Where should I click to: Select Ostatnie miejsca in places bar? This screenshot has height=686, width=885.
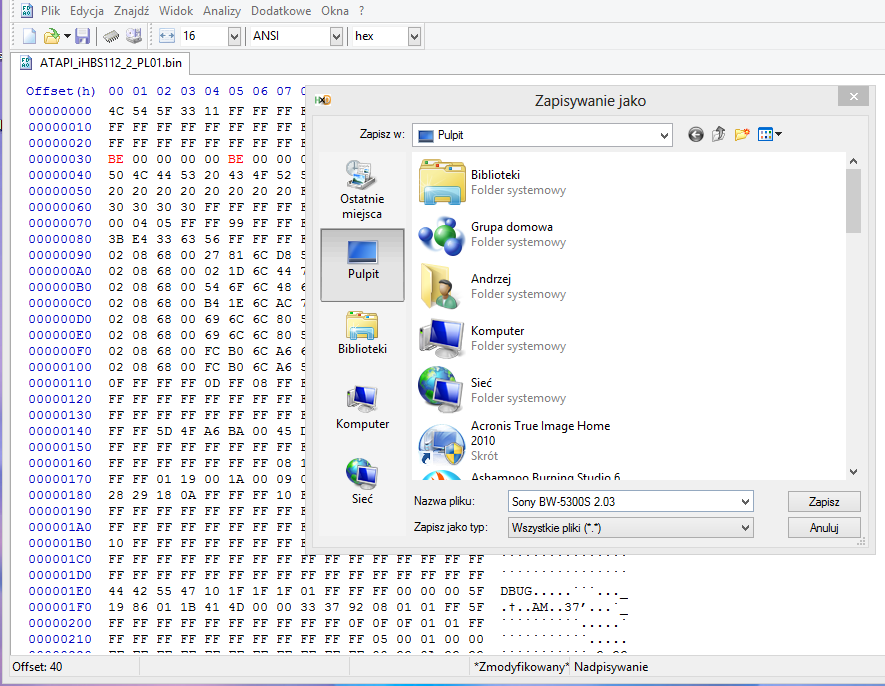[362, 190]
